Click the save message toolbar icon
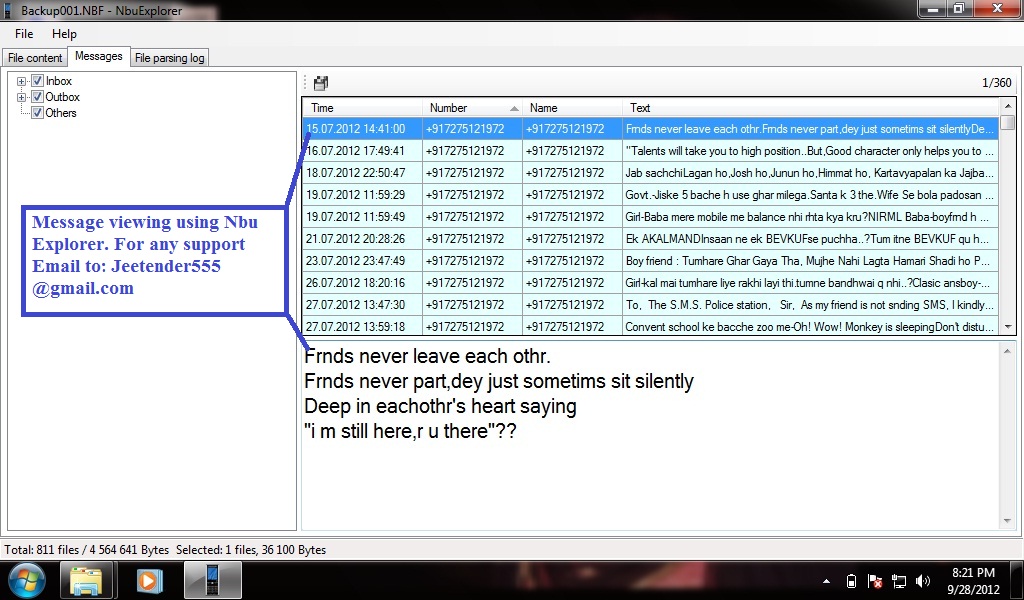The width and height of the screenshot is (1024, 600). pyautogui.click(x=320, y=83)
